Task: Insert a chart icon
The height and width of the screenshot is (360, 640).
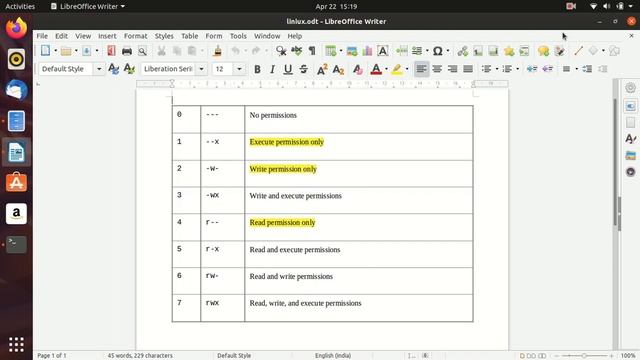Action: 367,51
